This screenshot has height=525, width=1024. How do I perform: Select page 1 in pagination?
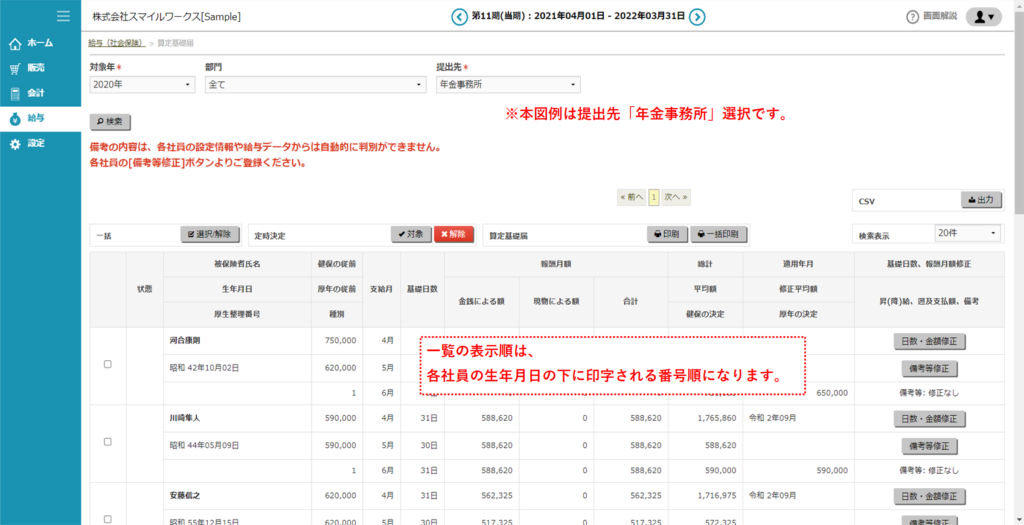click(653, 196)
